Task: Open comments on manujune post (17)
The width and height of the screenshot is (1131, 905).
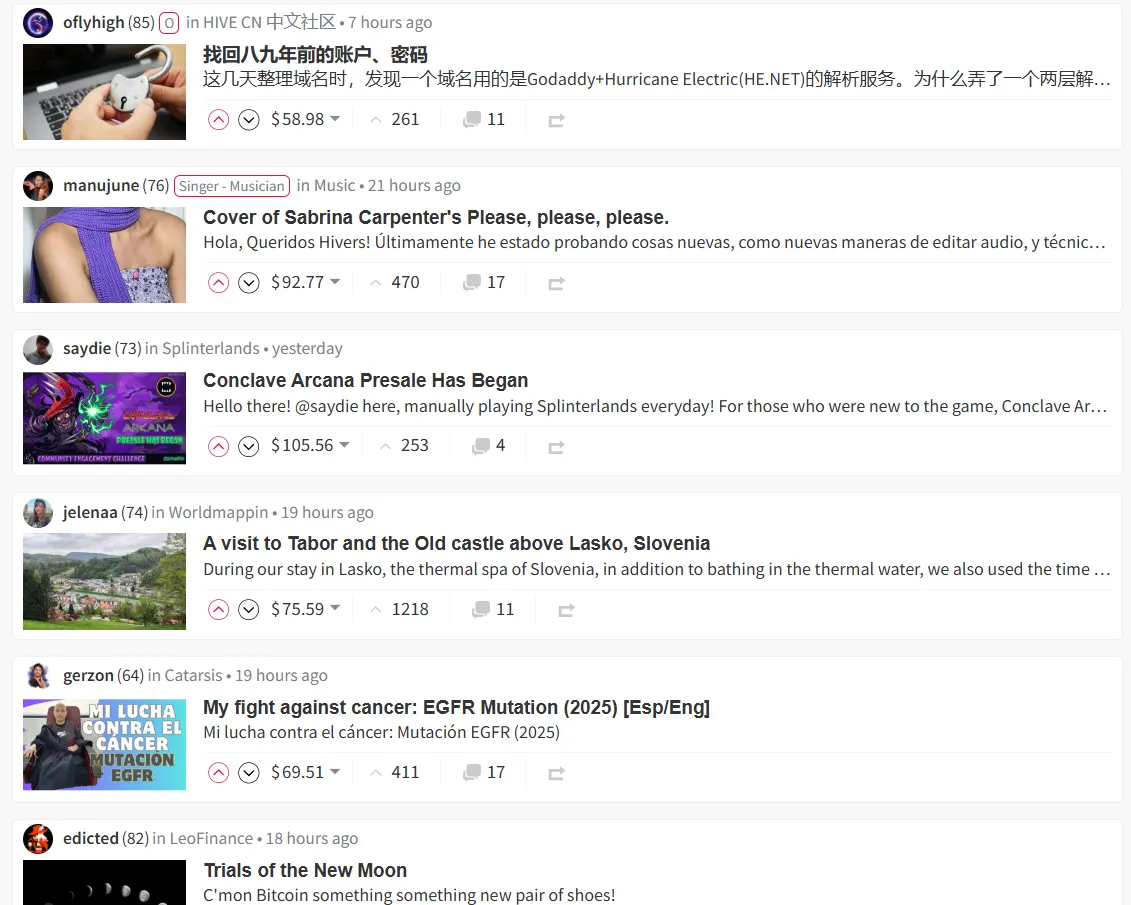Action: pos(483,283)
